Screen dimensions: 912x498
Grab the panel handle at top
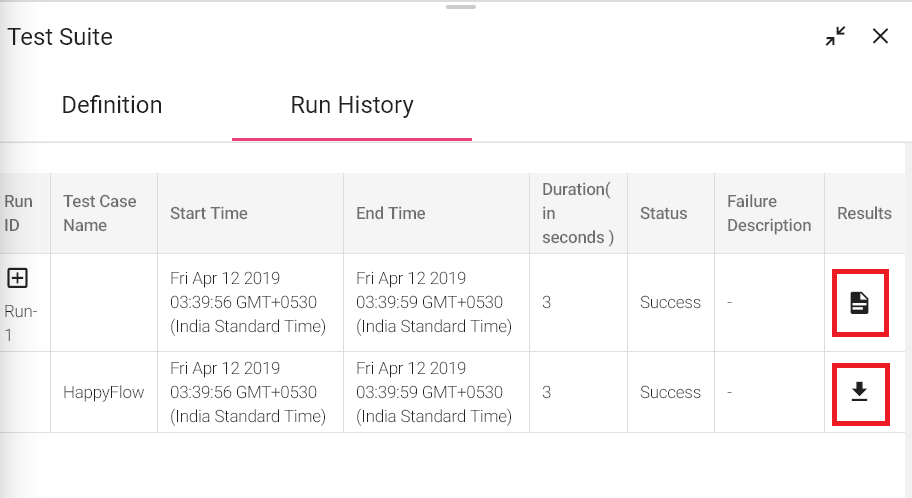[x=461, y=7]
